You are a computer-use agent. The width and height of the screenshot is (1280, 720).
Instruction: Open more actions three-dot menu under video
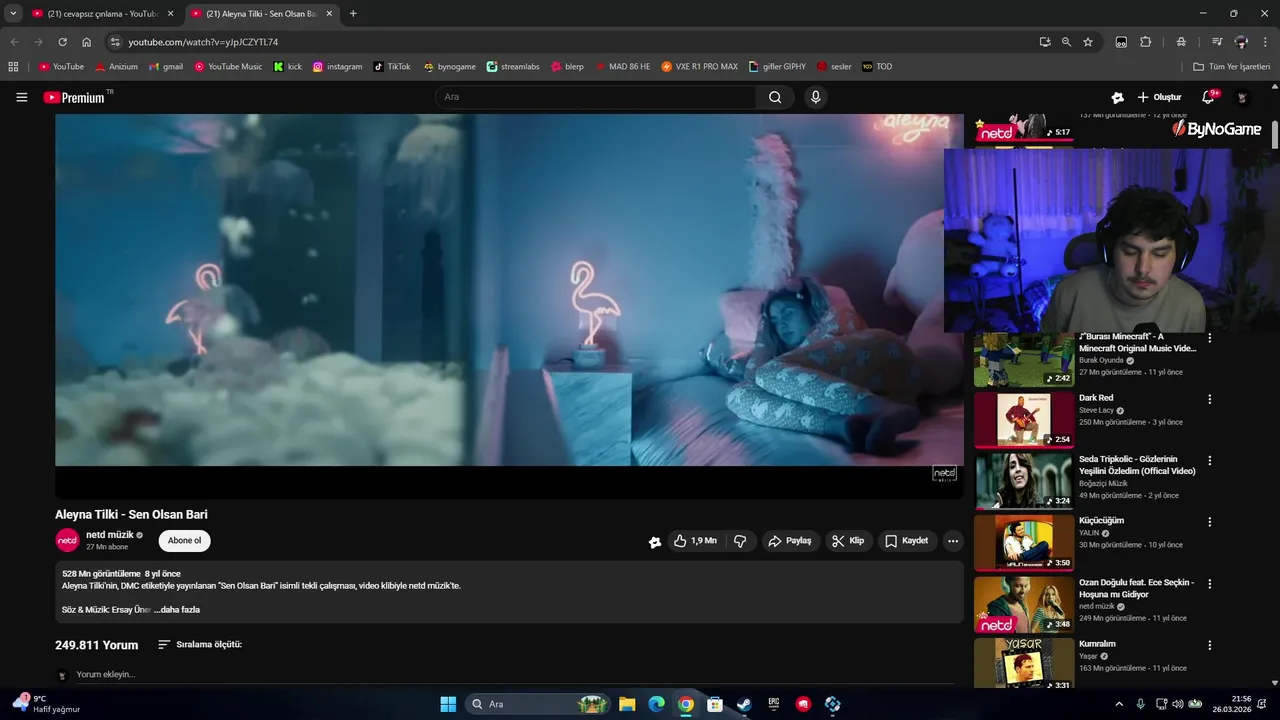pyautogui.click(x=953, y=541)
